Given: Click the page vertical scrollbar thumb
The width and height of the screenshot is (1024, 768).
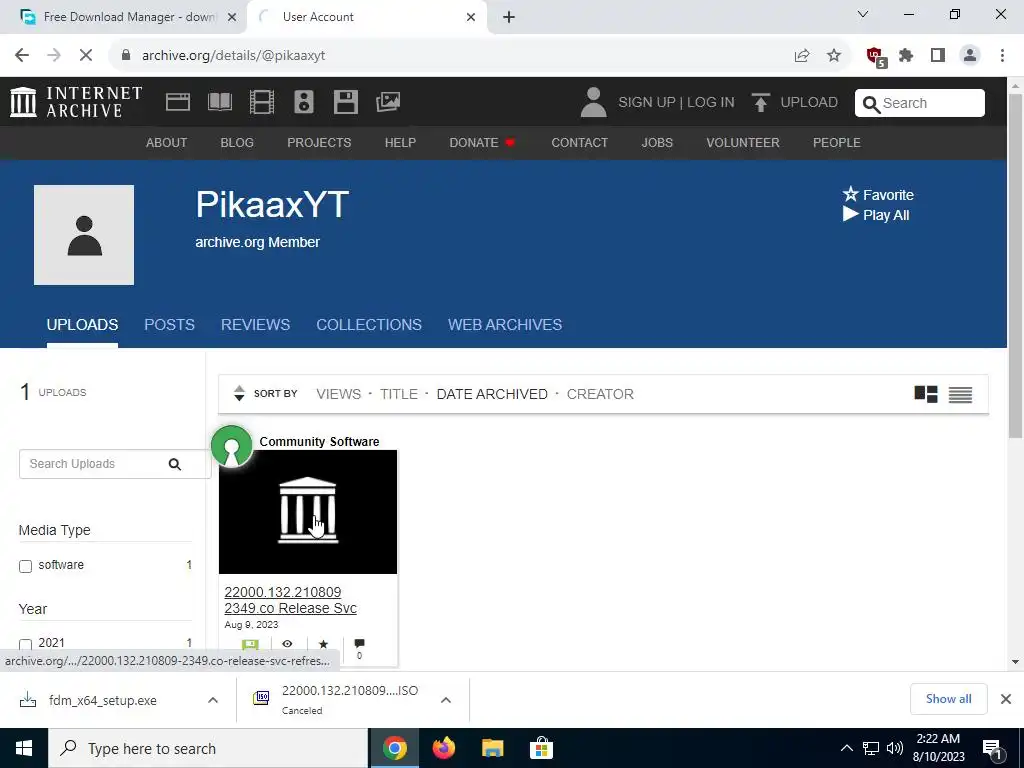Looking at the screenshot, I should click(x=1015, y=266).
